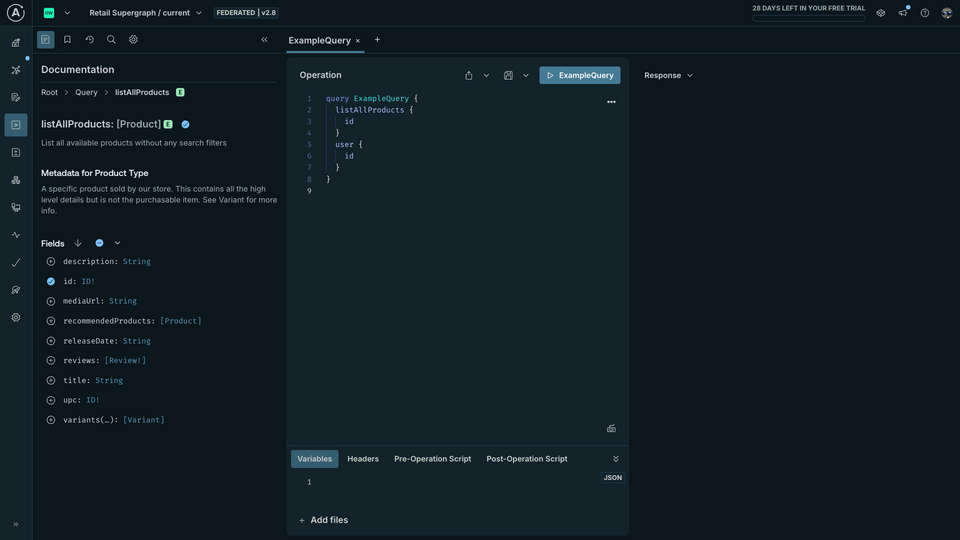Open the Changelog sidebar icon
The image size is (960, 540).
(16, 97)
